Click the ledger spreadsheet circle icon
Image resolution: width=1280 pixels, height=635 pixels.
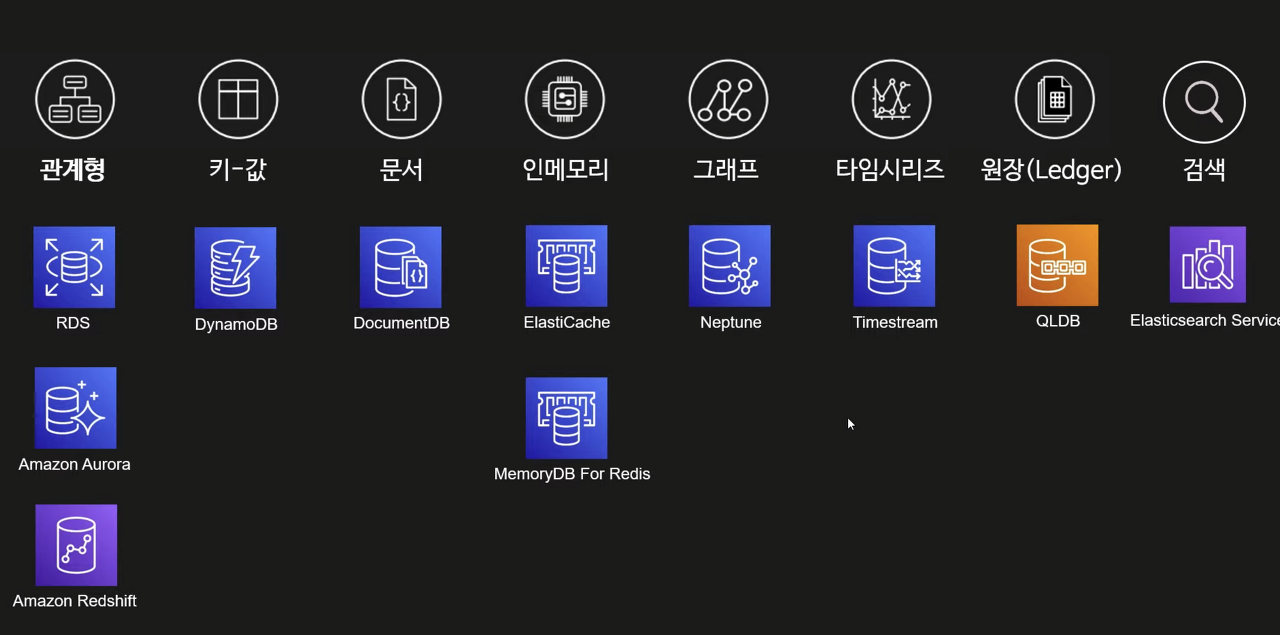pyautogui.click(x=1054, y=100)
